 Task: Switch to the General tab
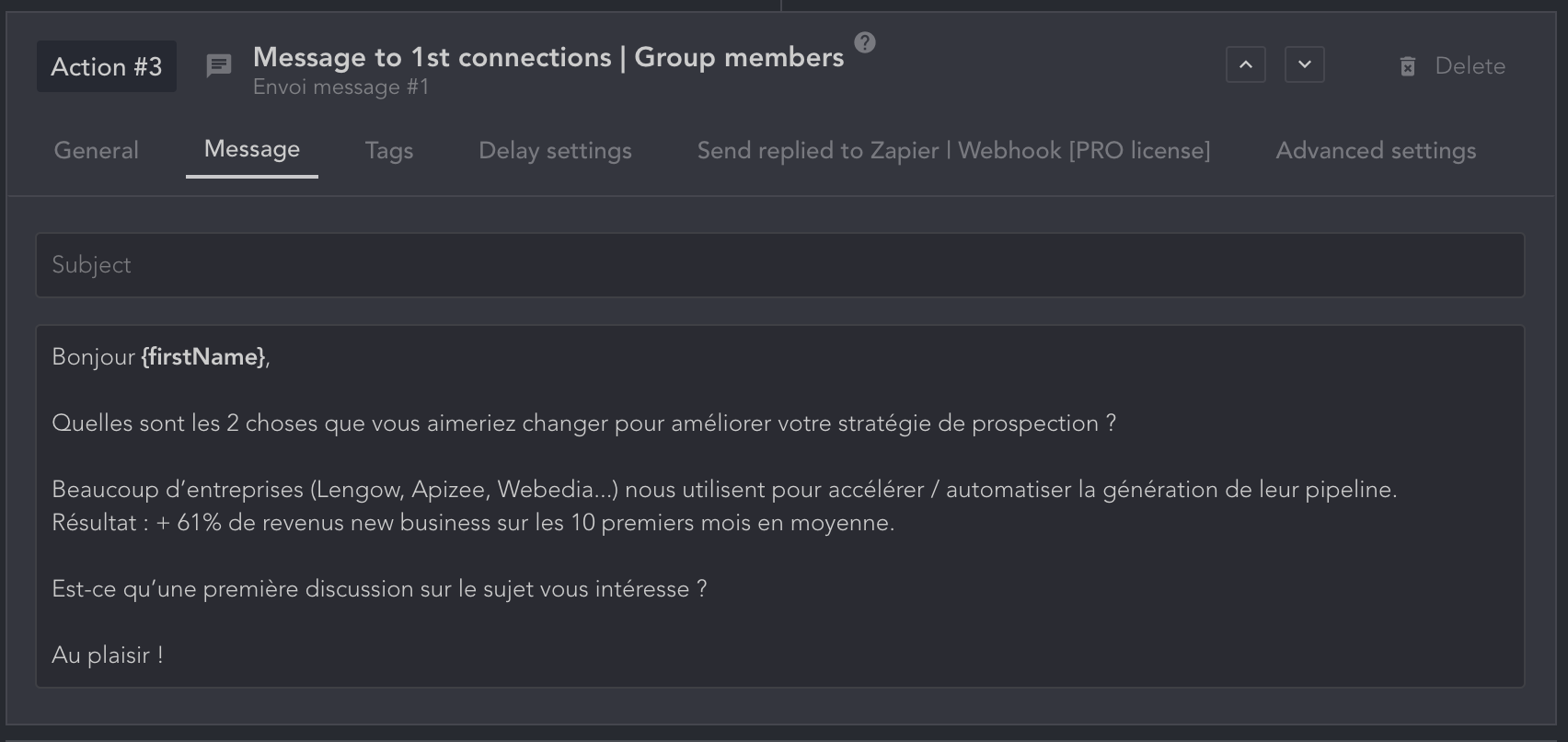97,151
